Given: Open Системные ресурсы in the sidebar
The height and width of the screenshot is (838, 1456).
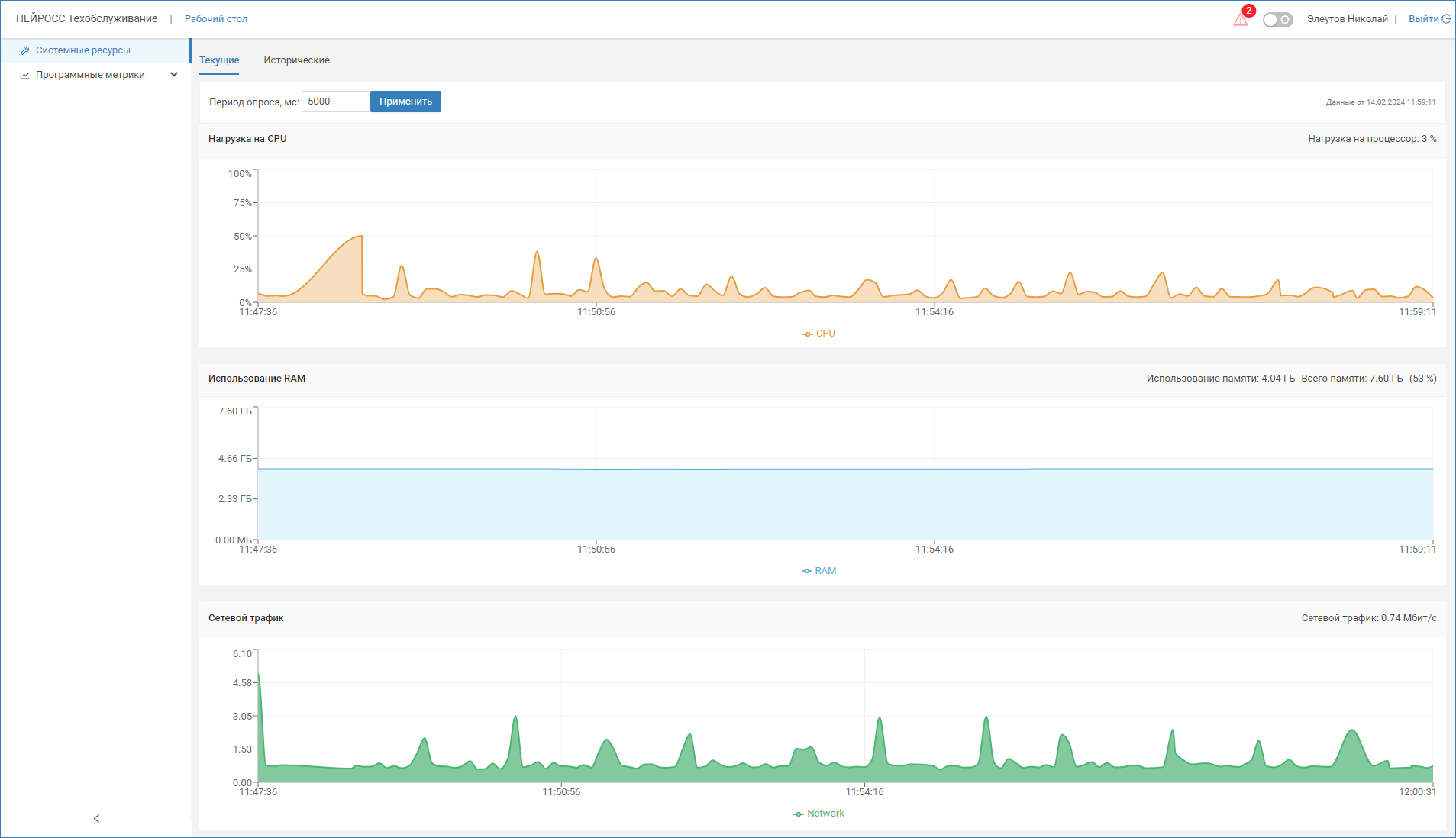Looking at the screenshot, I should (95, 50).
